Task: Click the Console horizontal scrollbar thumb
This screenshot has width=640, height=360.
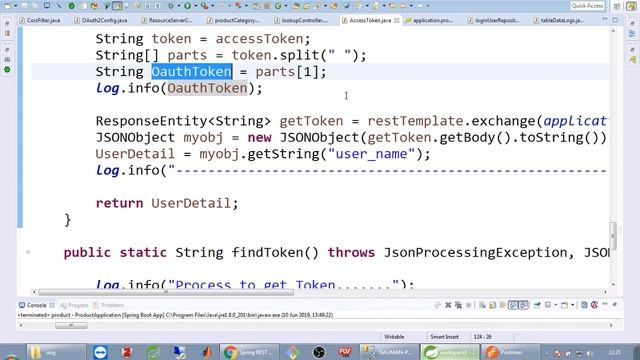Action: [71, 325]
